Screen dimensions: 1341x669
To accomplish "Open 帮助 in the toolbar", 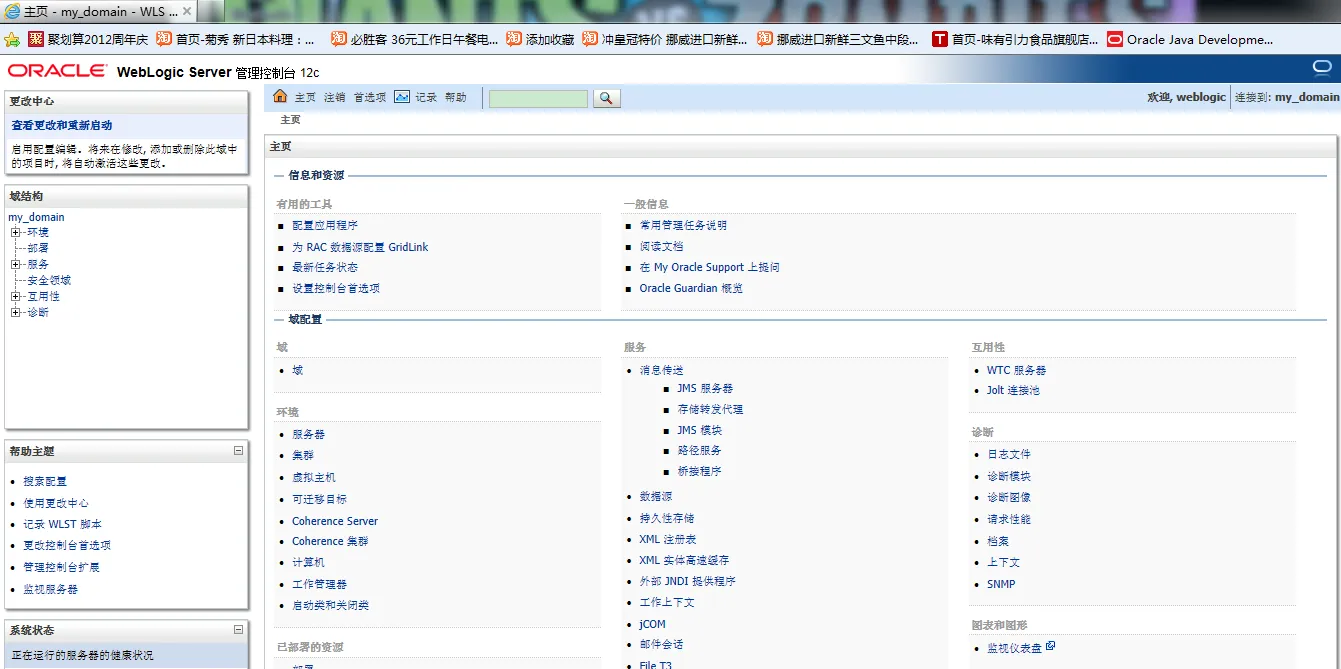I will (x=456, y=98).
